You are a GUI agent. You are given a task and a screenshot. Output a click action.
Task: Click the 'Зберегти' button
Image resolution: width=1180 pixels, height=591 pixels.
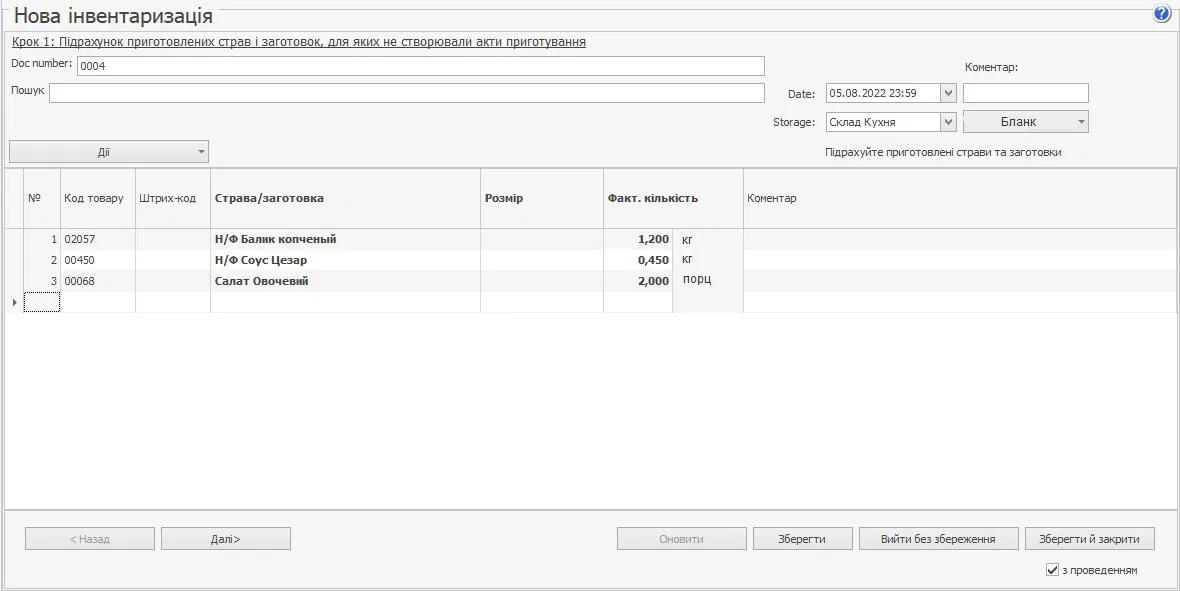point(801,539)
